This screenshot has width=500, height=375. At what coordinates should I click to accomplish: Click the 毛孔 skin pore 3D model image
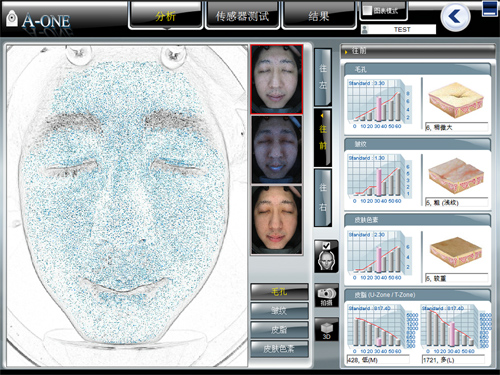[456, 100]
